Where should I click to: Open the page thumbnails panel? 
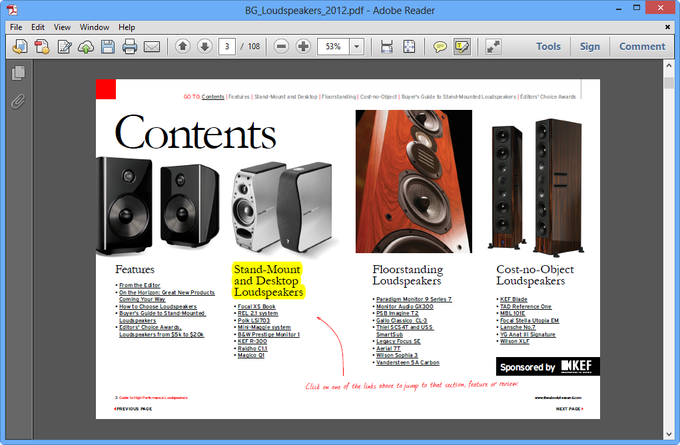point(18,73)
